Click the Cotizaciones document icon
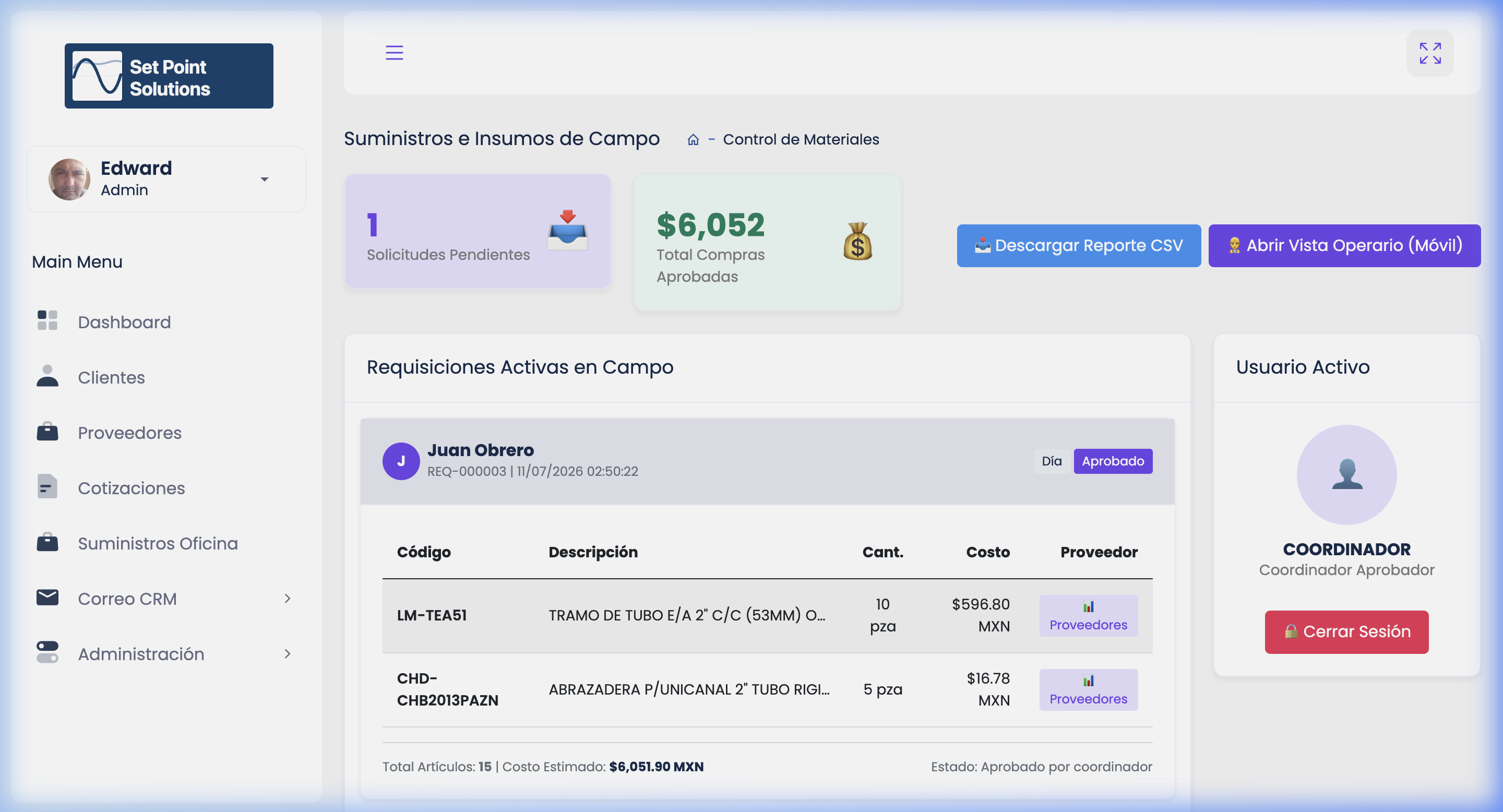Screen dimensions: 1503x812 (x=47, y=486)
